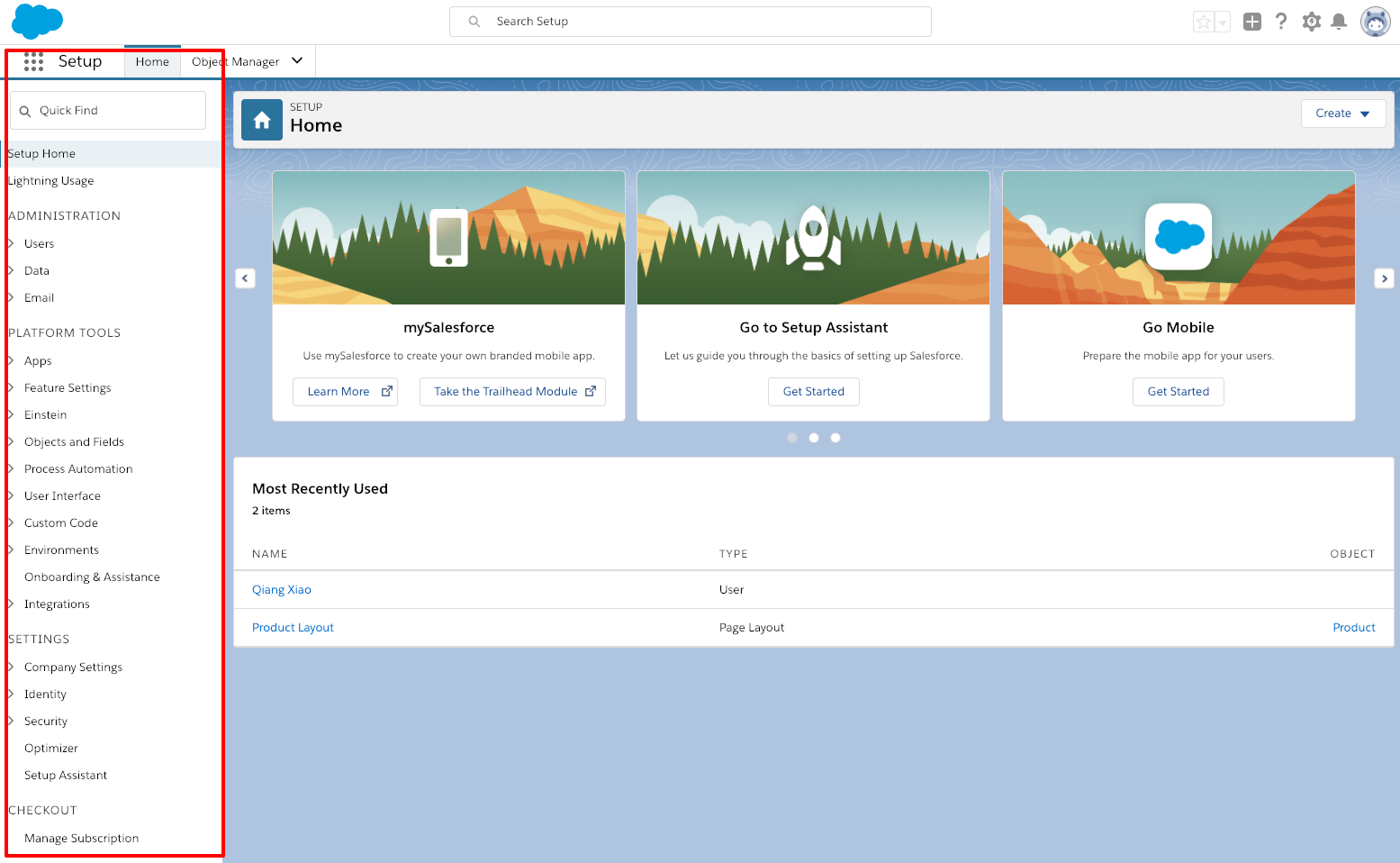Click the Setup Assistant rocket banner image

(813, 238)
